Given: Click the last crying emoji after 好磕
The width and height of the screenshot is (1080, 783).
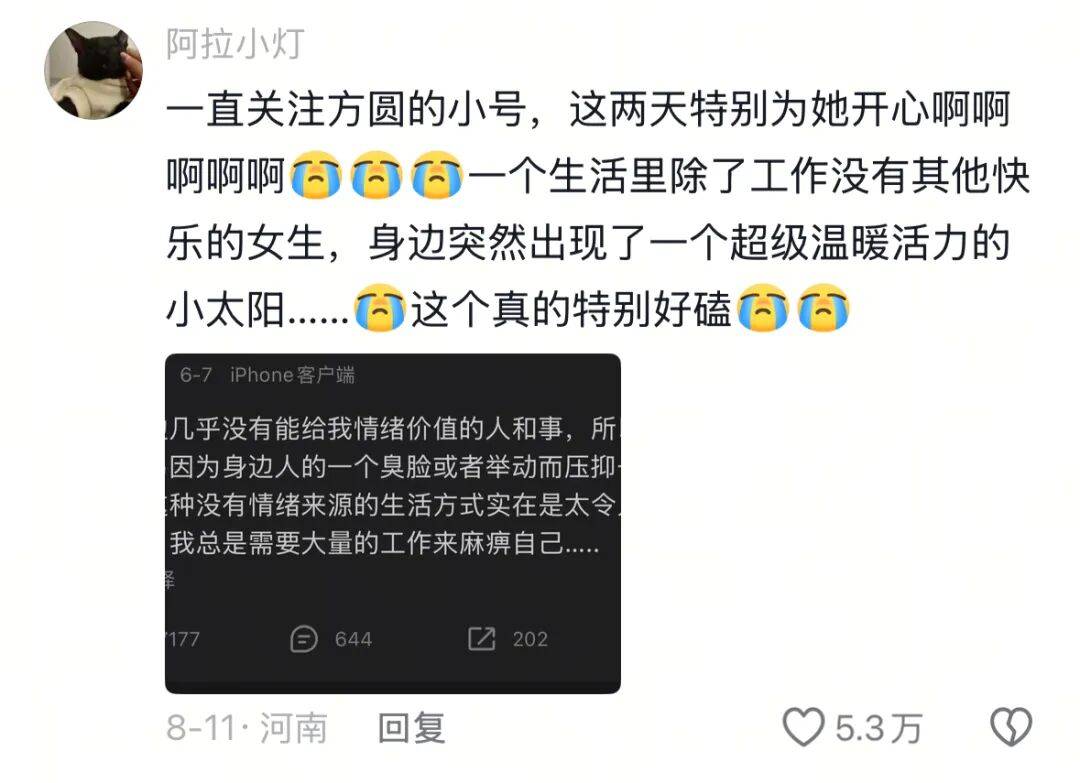Looking at the screenshot, I should click(x=823, y=309).
